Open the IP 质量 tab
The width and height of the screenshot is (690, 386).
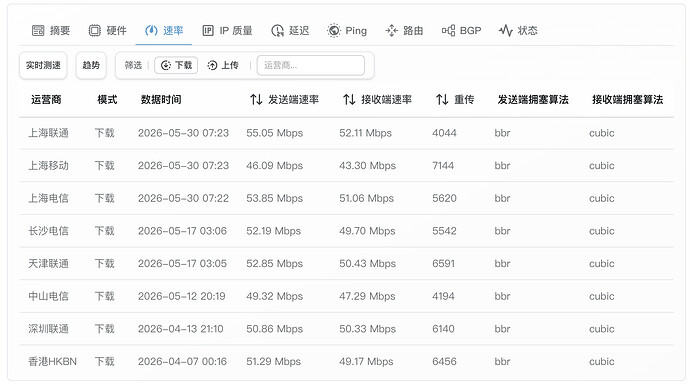coord(227,30)
